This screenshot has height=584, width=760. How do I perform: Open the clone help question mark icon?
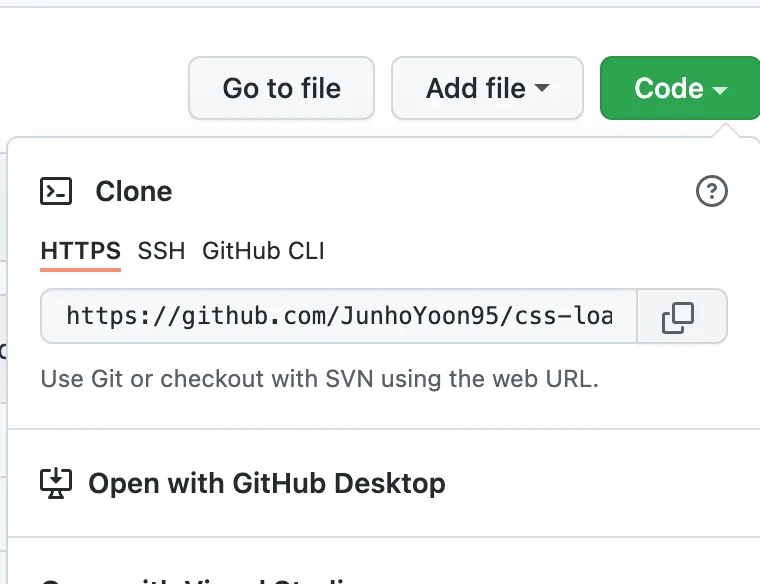coord(712,191)
